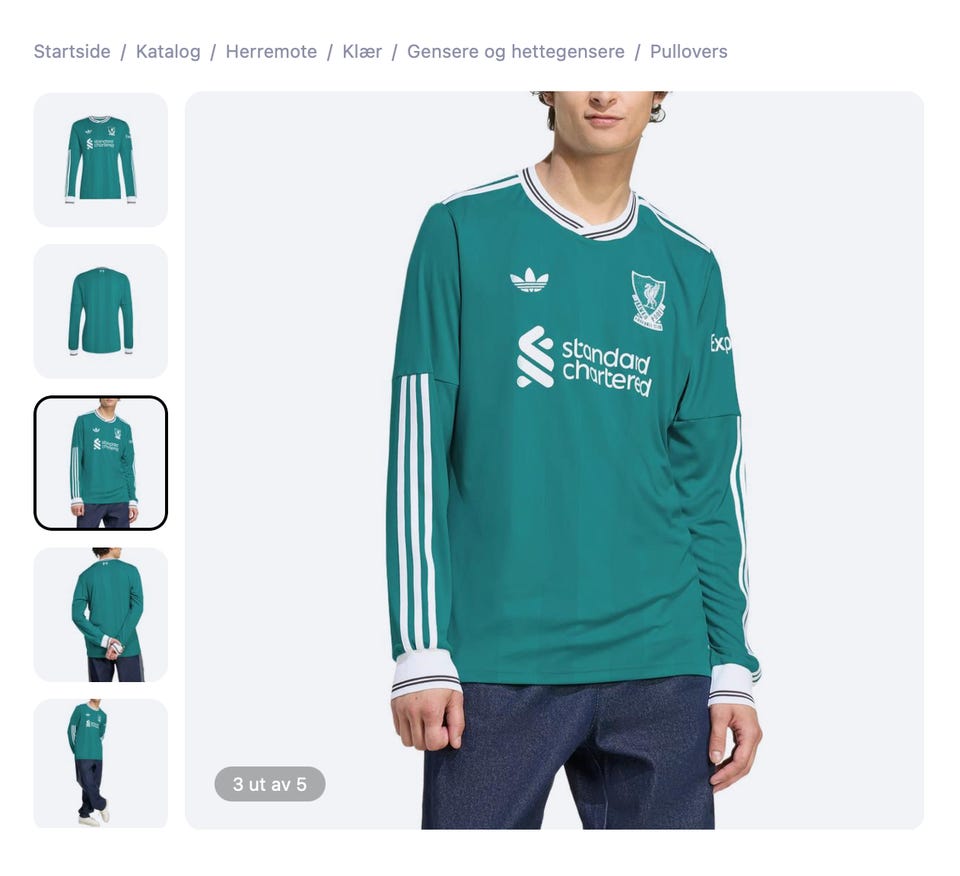The height and width of the screenshot is (876, 960).
Task: Show the model back view thumbnail
Action: (x=100, y=614)
